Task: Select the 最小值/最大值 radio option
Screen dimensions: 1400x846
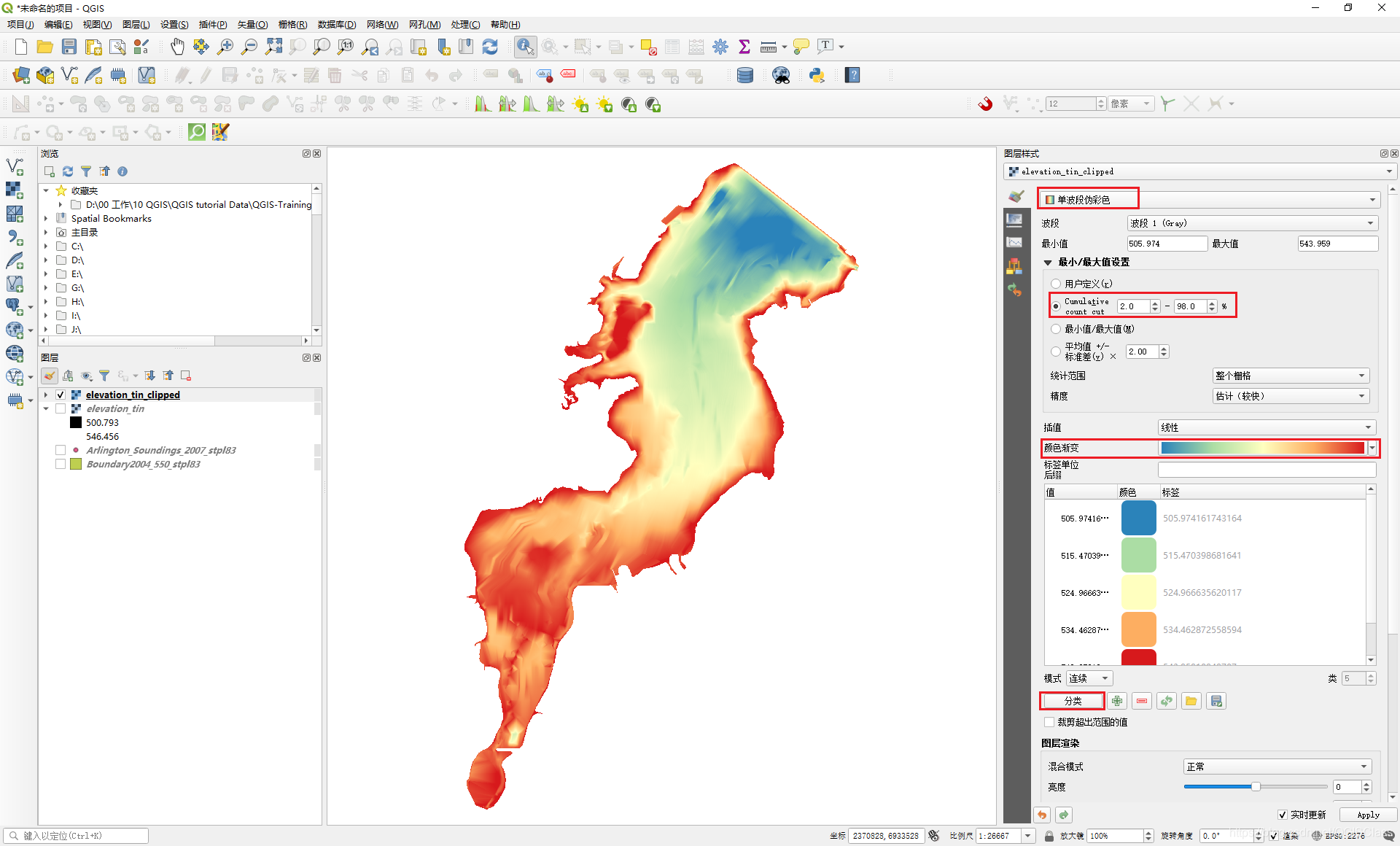Action: 1056,329
